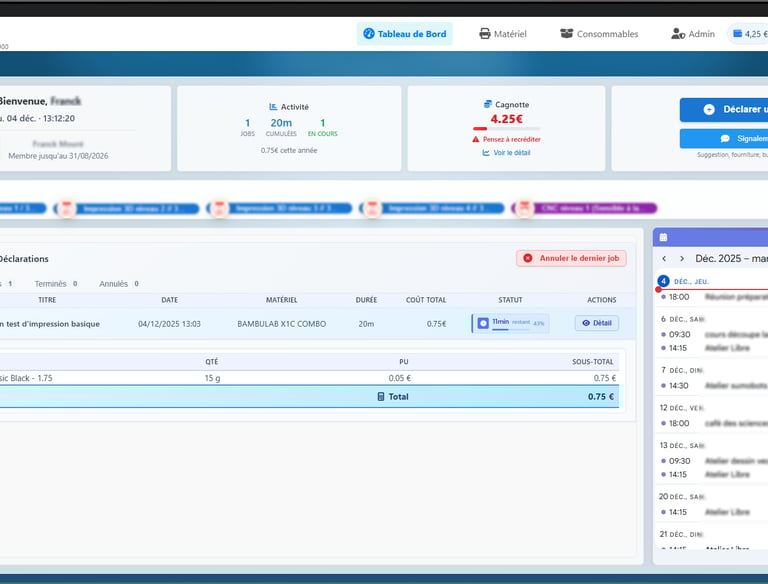
Task: Select the 09:30 event on 13 déc.
Action: pos(714,461)
